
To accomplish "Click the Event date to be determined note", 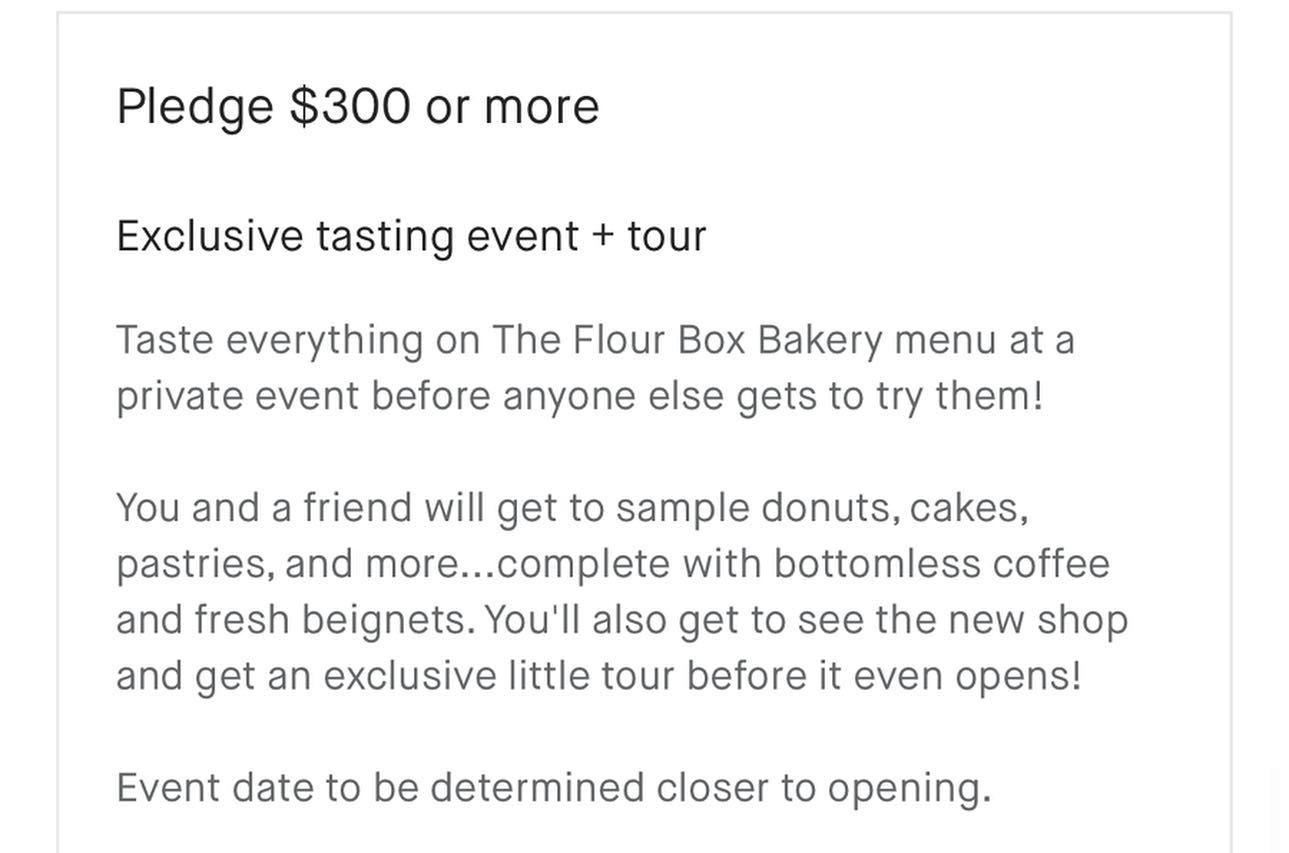I will pos(553,788).
